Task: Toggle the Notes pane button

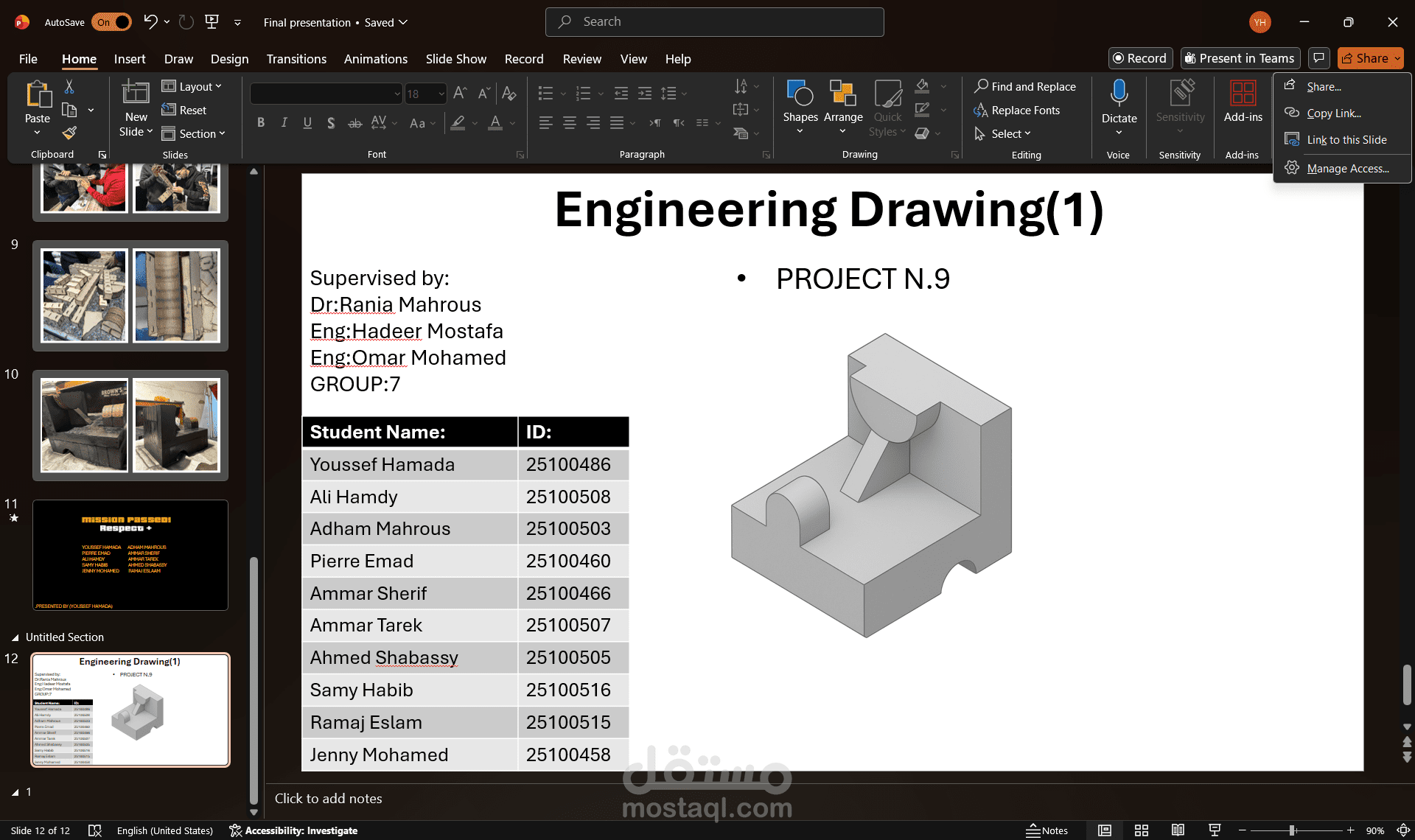Action: pos(1047,830)
